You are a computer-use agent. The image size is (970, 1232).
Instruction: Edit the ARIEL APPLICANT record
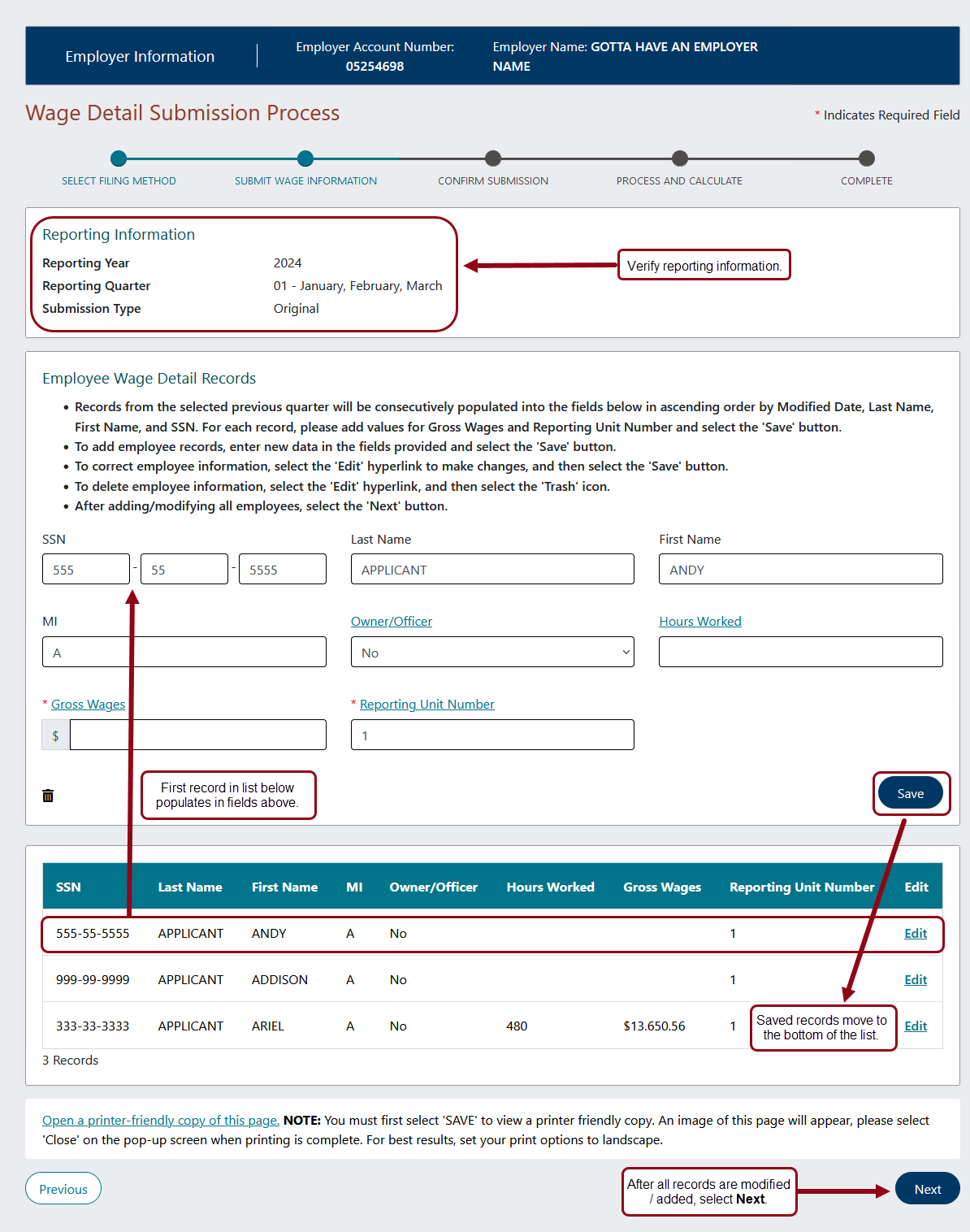[916, 1026]
